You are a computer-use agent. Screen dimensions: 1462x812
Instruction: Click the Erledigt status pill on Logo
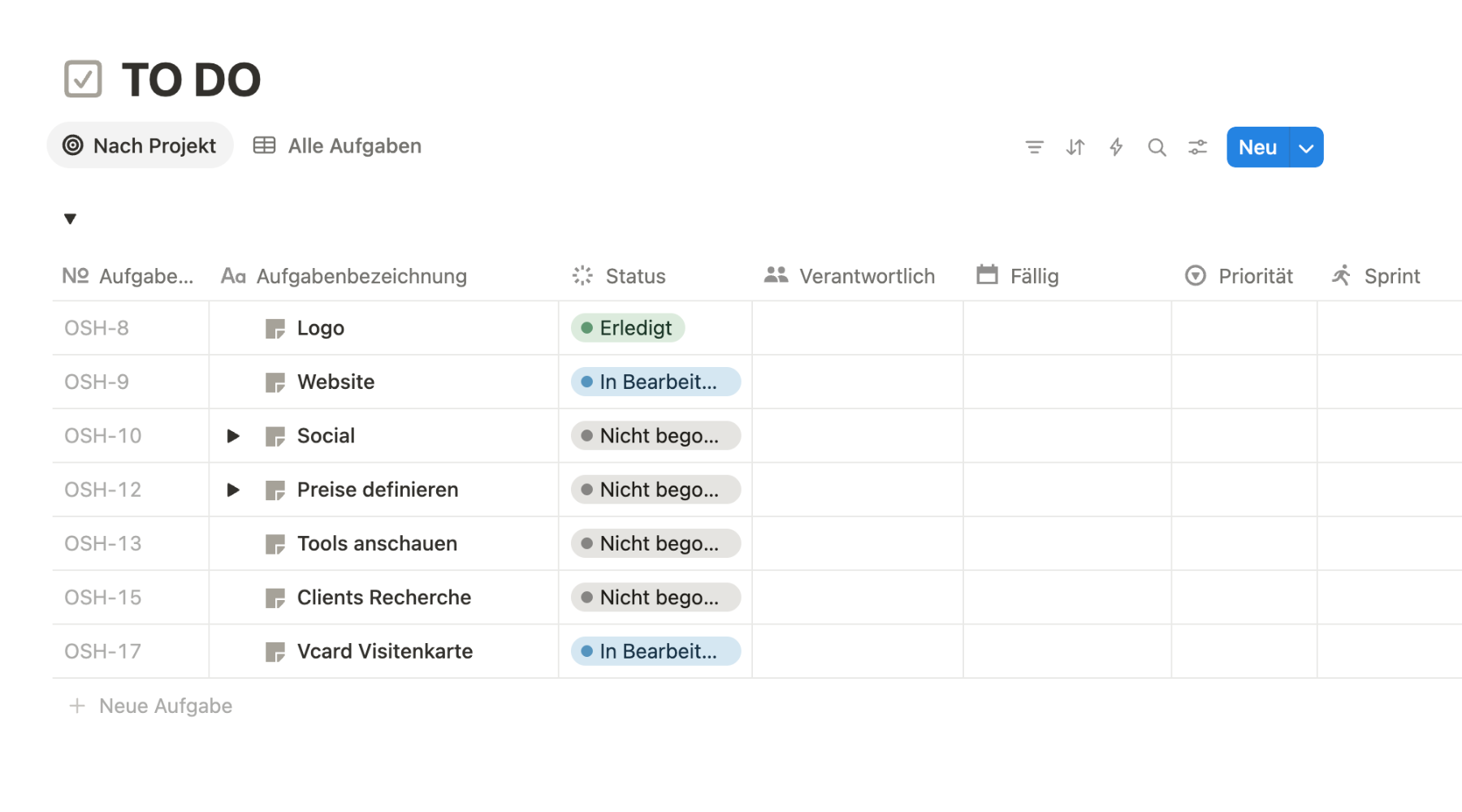[626, 328]
